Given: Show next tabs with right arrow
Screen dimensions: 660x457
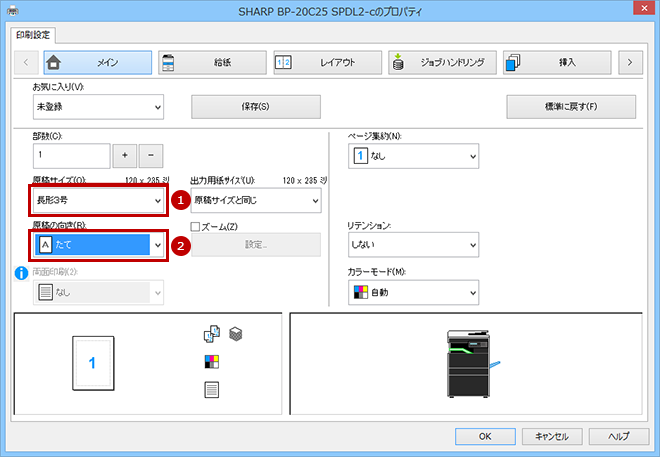Looking at the screenshot, I should [x=630, y=63].
